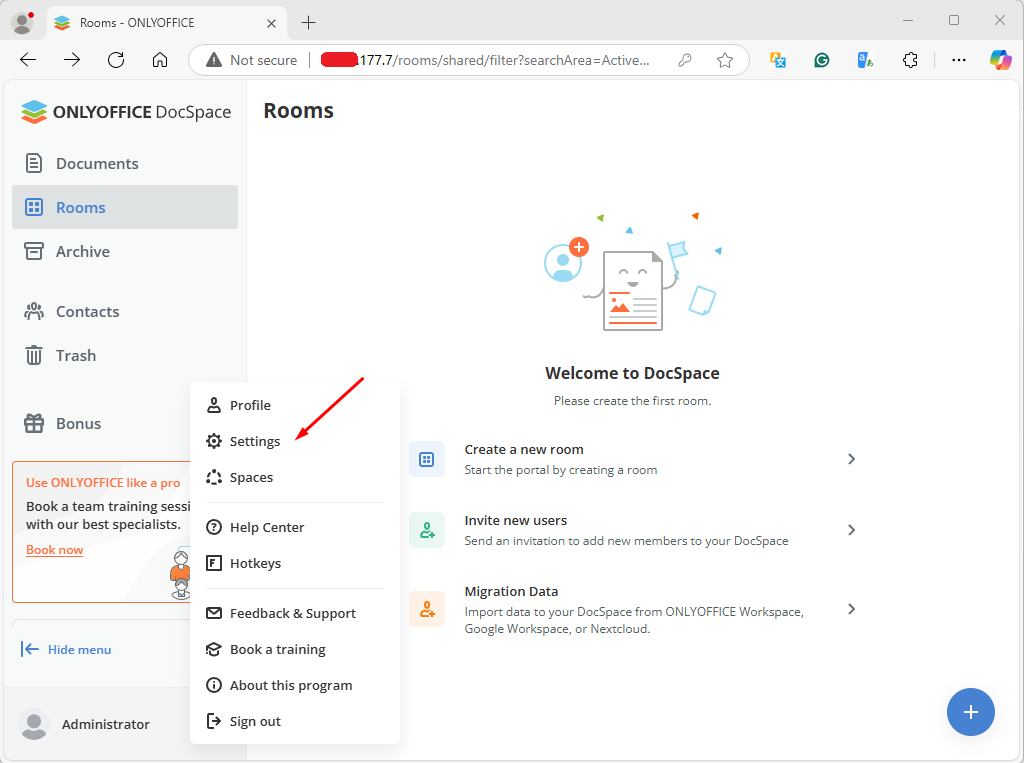Click the blue plus floating button
The image size is (1024, 763).
[970, 712]
